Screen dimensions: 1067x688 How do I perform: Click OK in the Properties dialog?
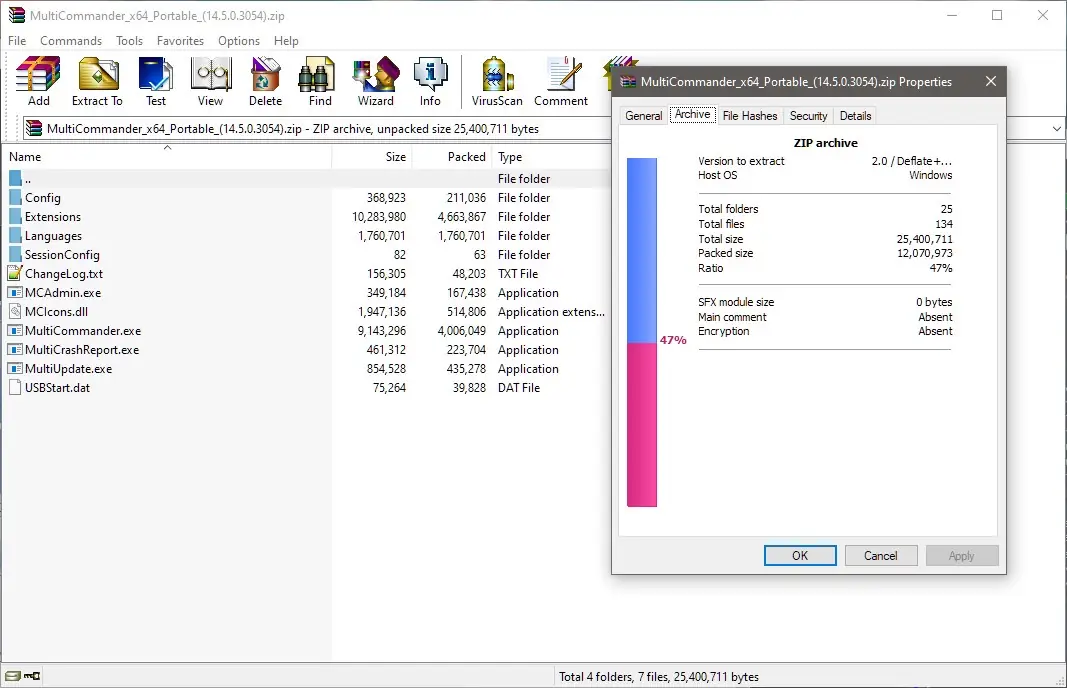[x=800, y=555]
